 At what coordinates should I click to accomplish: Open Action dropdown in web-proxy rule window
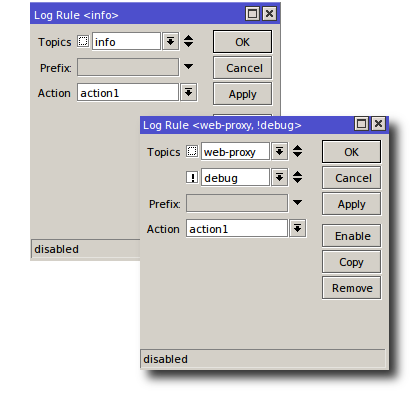pyautogui.click(x=298, y=229)
